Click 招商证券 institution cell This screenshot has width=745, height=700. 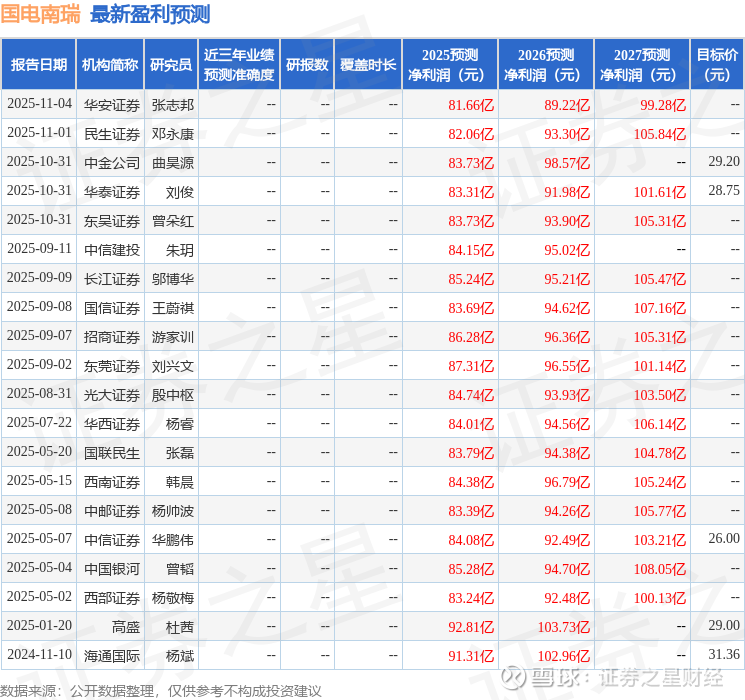pos(112,336)
